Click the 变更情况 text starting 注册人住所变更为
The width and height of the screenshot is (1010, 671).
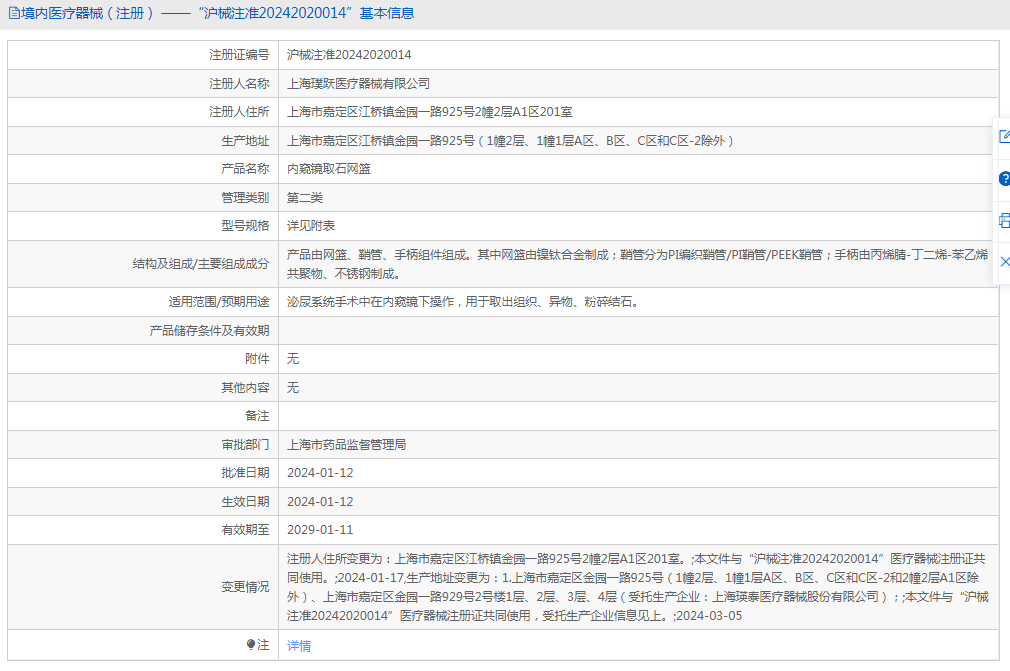637,587
